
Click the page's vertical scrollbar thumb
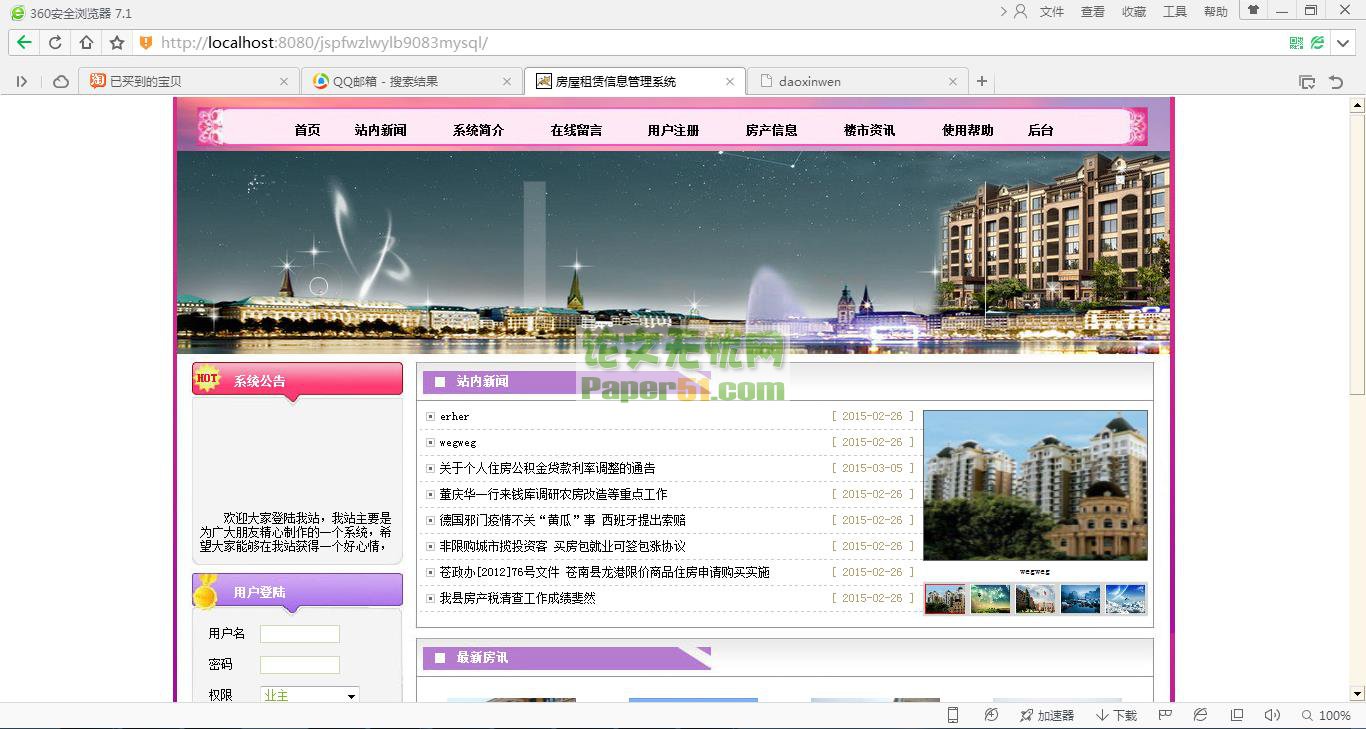tap(1357, 253)
